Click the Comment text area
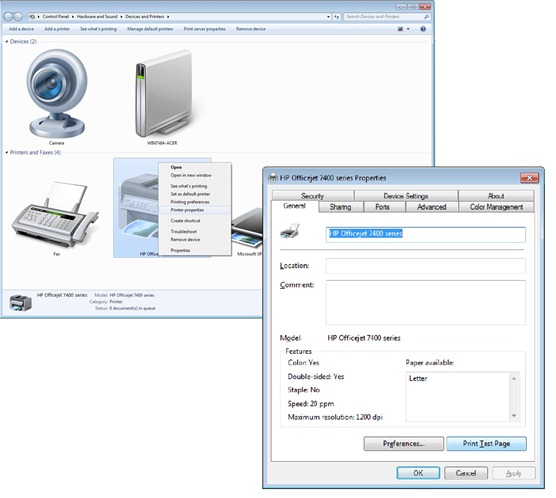 pos(426,303)
